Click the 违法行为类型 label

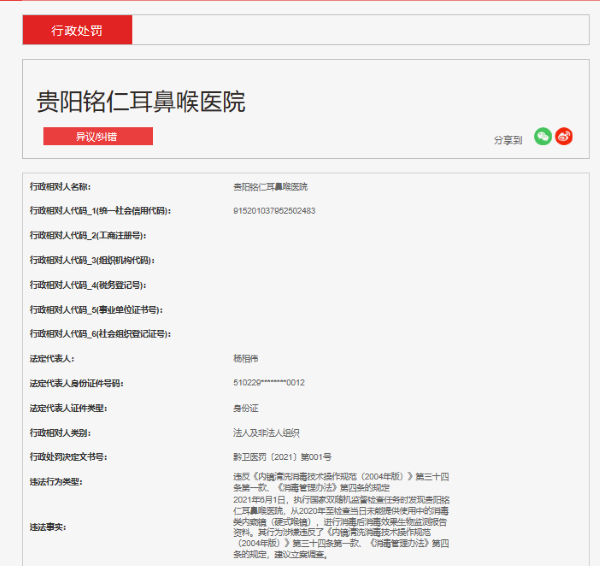pos(56,482)
